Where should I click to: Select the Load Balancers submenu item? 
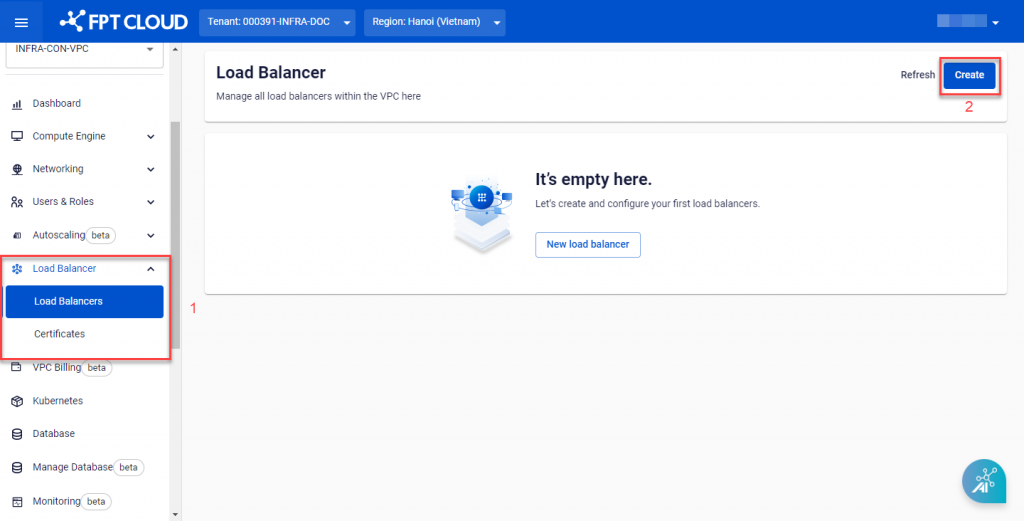click(84, 302)
